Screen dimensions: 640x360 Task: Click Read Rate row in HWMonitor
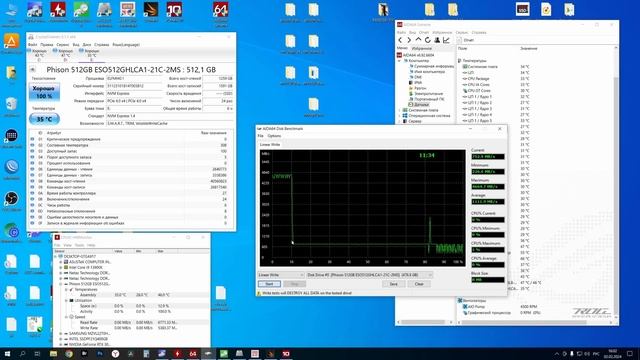(131, 322)
